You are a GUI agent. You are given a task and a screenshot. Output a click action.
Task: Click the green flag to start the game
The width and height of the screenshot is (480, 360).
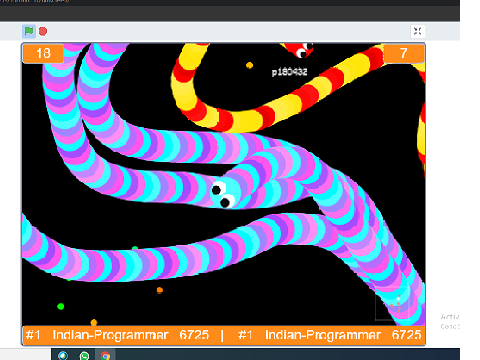29,31
